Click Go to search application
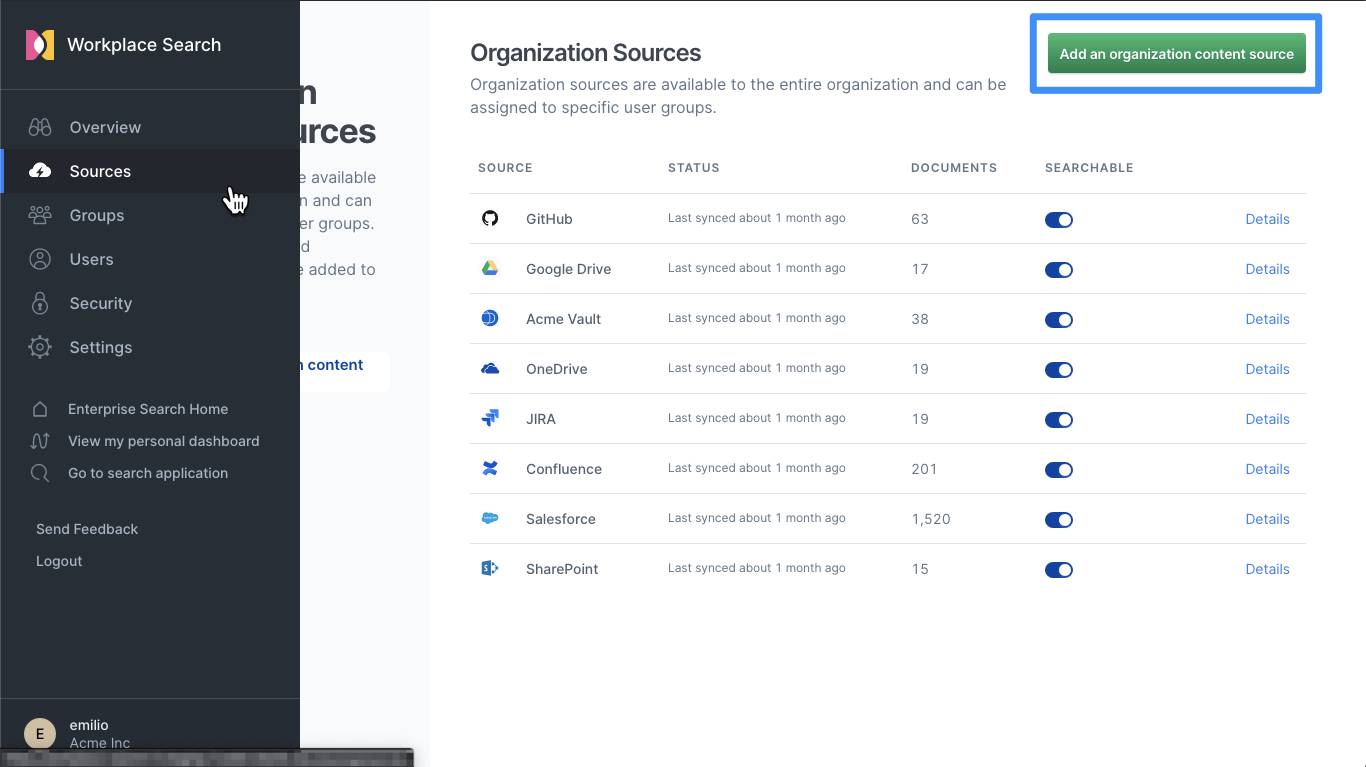This screenshot has height=767, width=1366. 148,473
